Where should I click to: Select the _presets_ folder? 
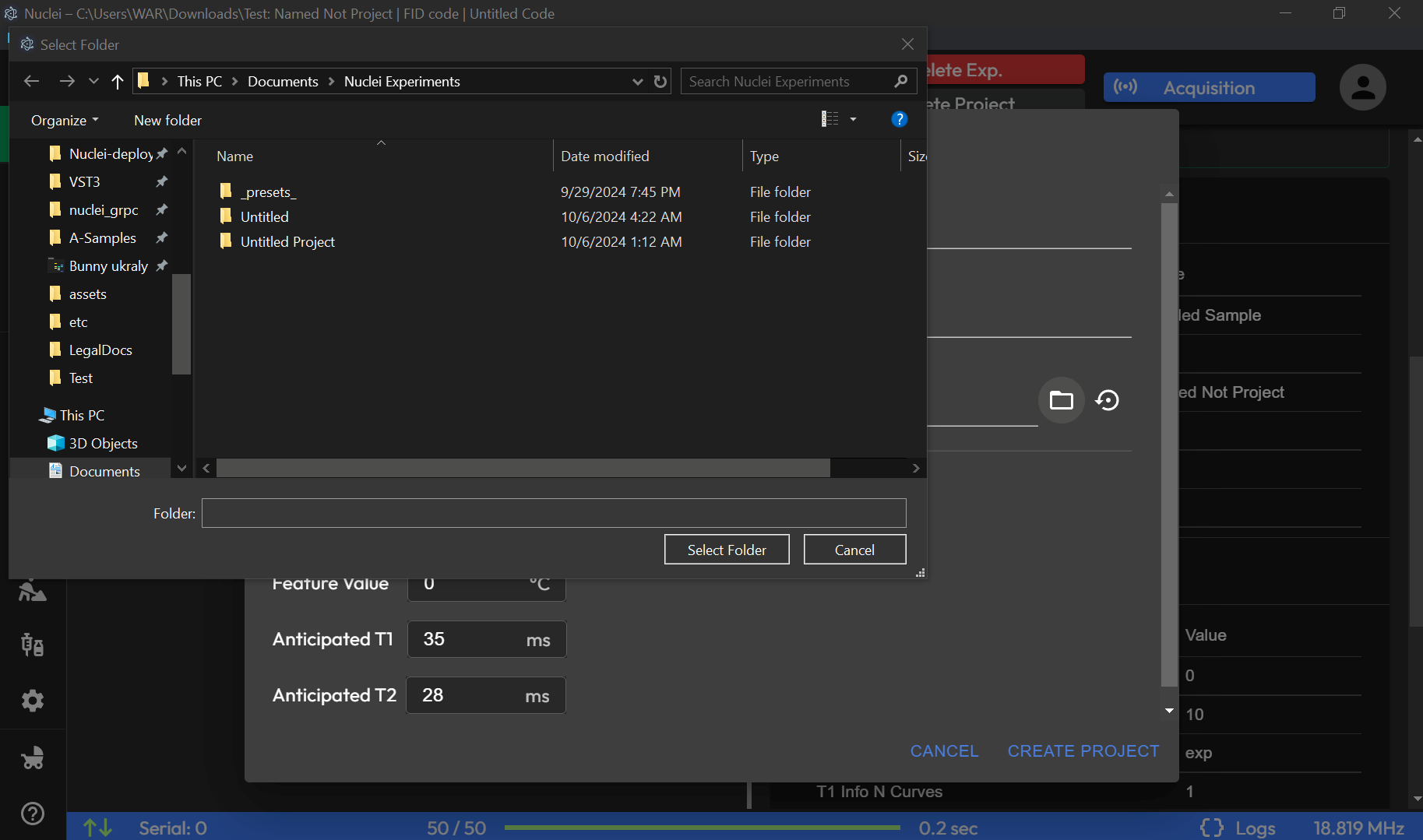(x=268, y=192)
